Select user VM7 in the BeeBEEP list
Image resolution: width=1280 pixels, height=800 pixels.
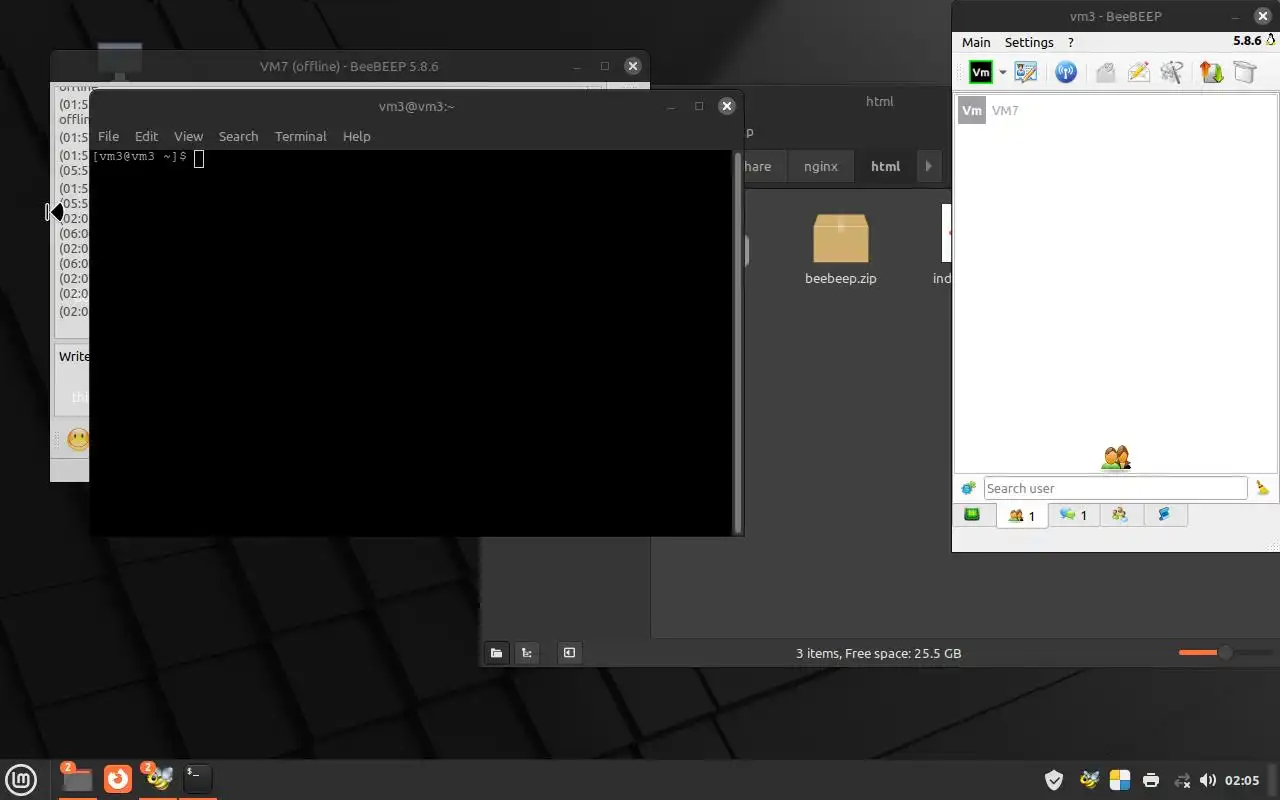(x=1115, y=110)
